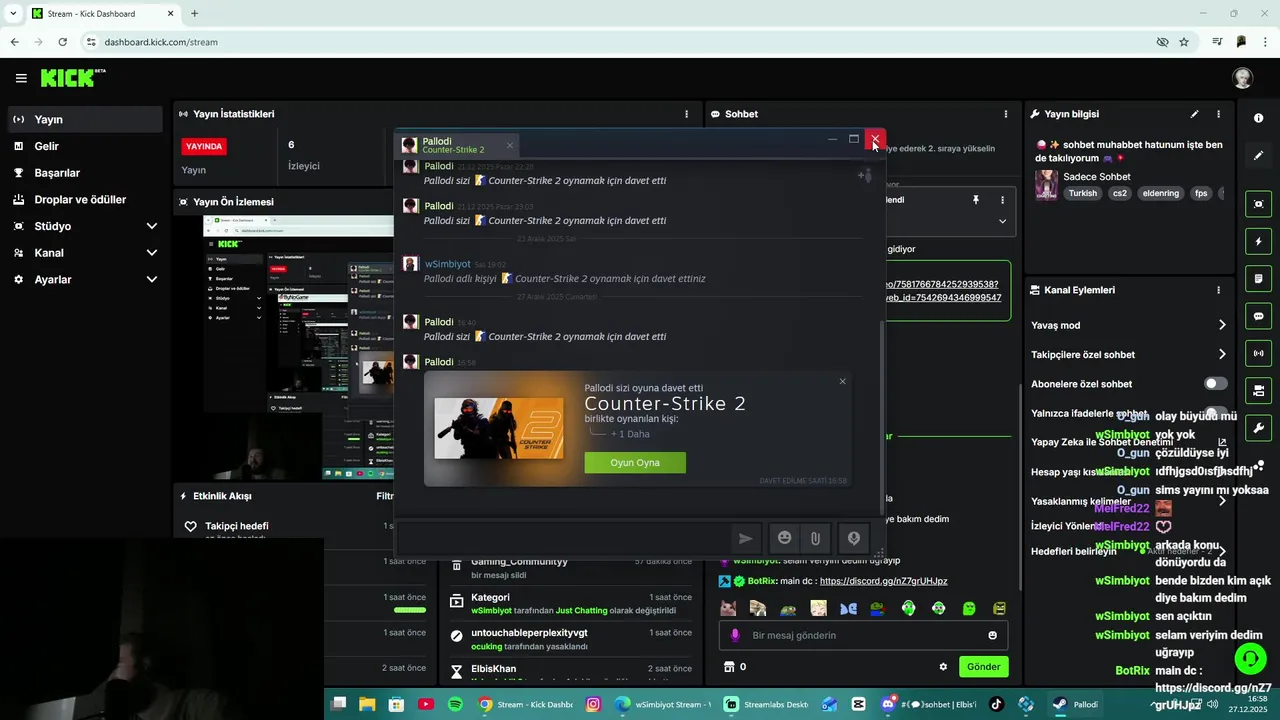1280x720 pixels.
Task: Click the info icon in right rail
Action: tap(1258, 118)
